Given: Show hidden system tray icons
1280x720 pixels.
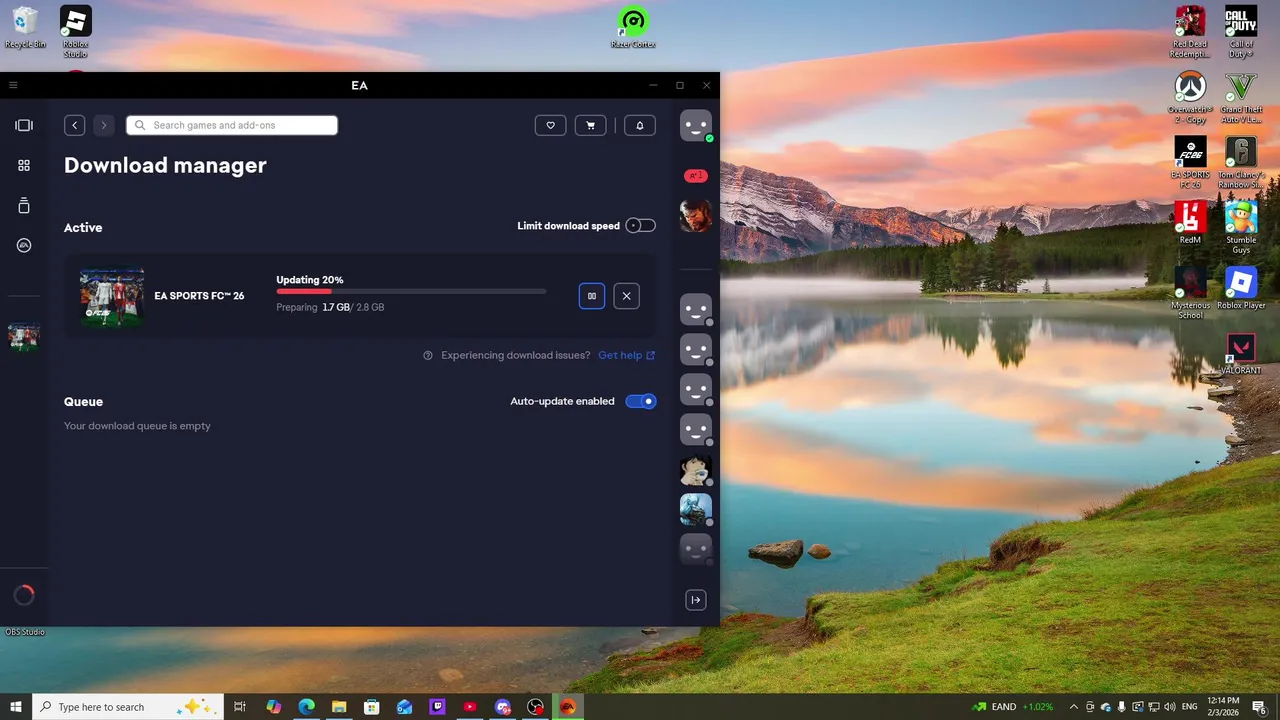Looking at the screenshot, I should point(1074,707).
